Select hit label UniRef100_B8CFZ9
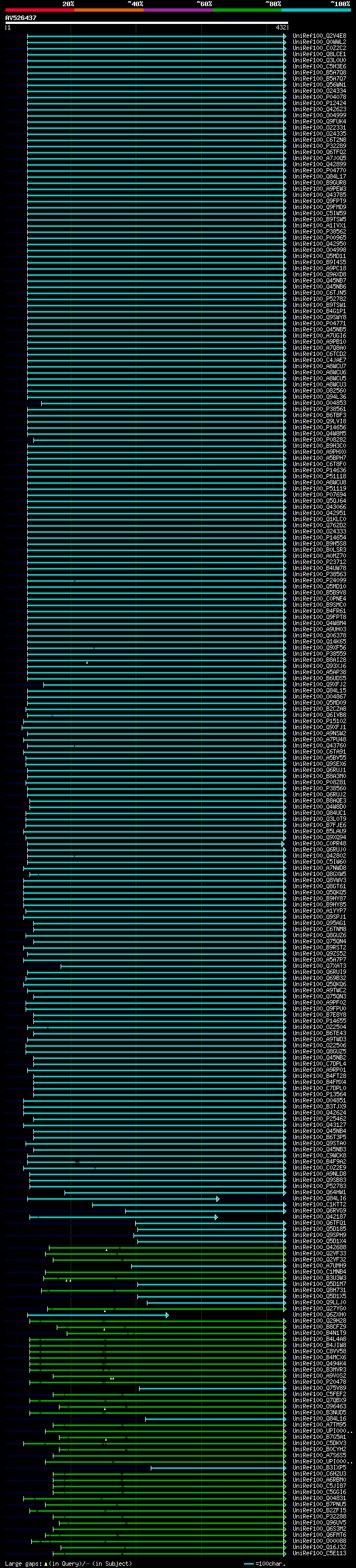Viewport: 356px width, 1568px height. pos(319,1327)
